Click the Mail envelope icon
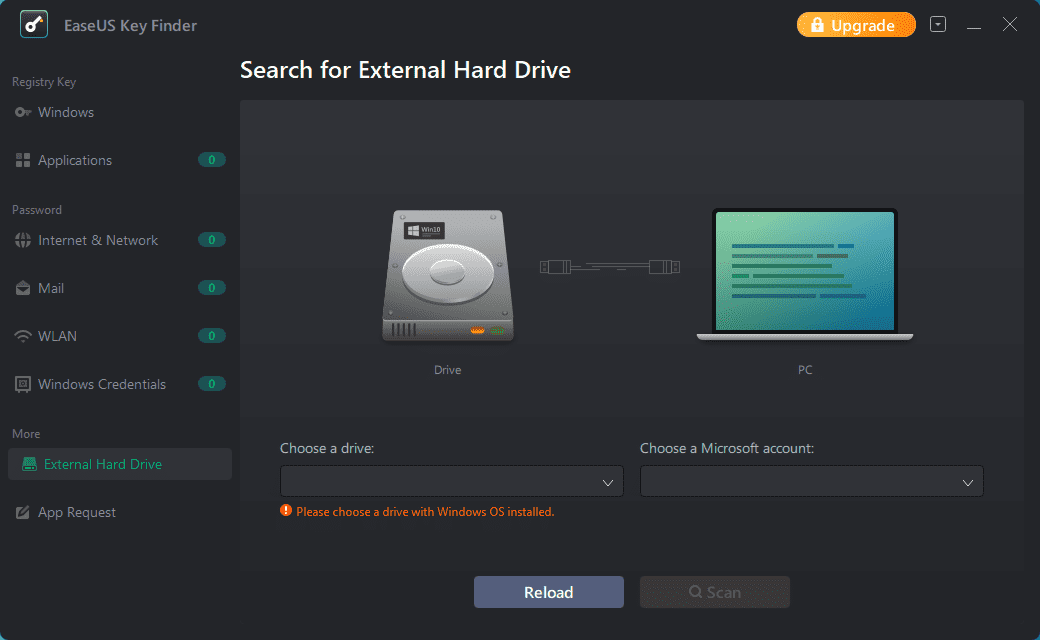Screen dimensions: 1040x640 23,288
